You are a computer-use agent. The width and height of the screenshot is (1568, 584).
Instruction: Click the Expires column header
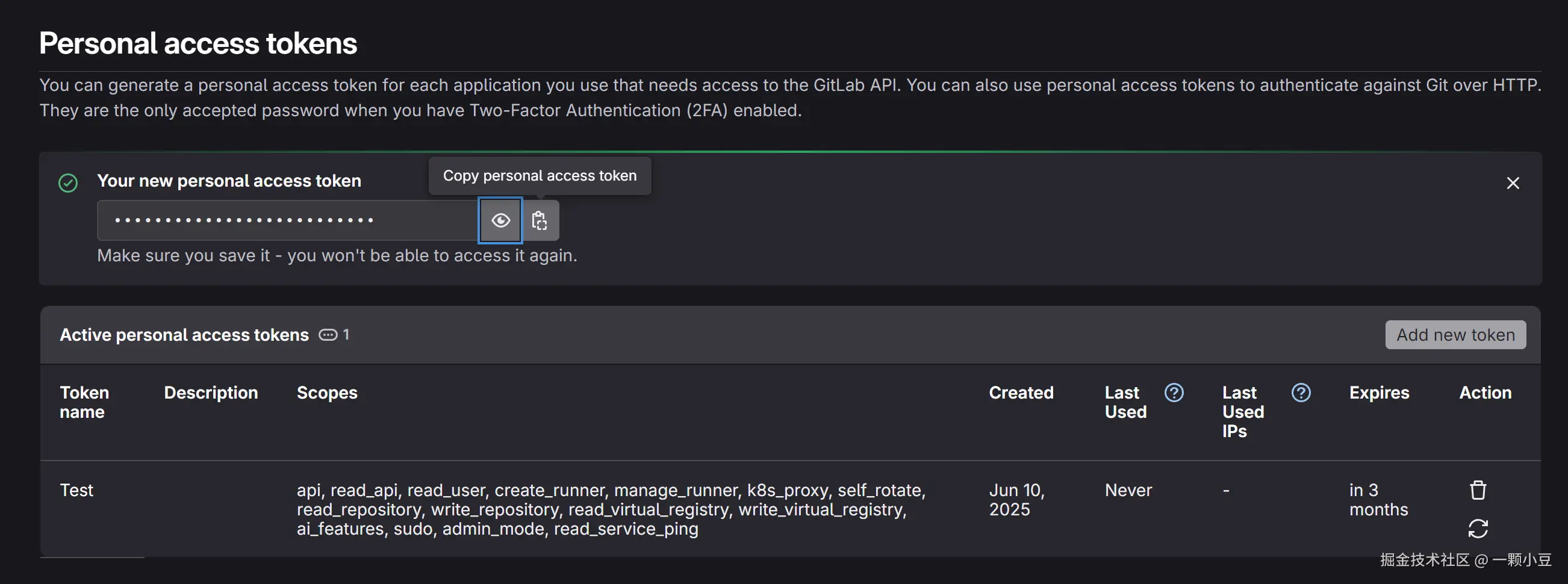coord(1379,393)
